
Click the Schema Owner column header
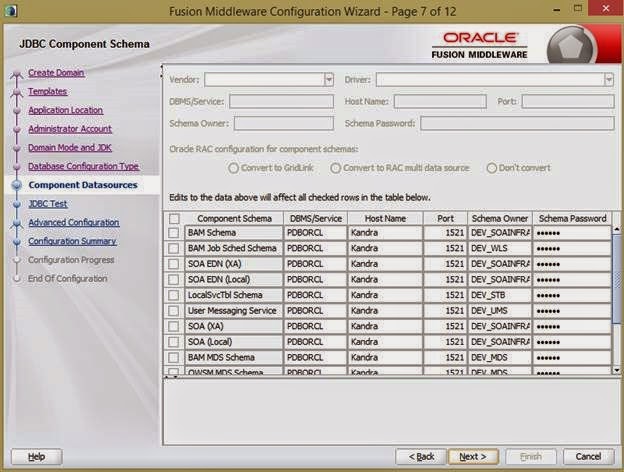[500, 218]
